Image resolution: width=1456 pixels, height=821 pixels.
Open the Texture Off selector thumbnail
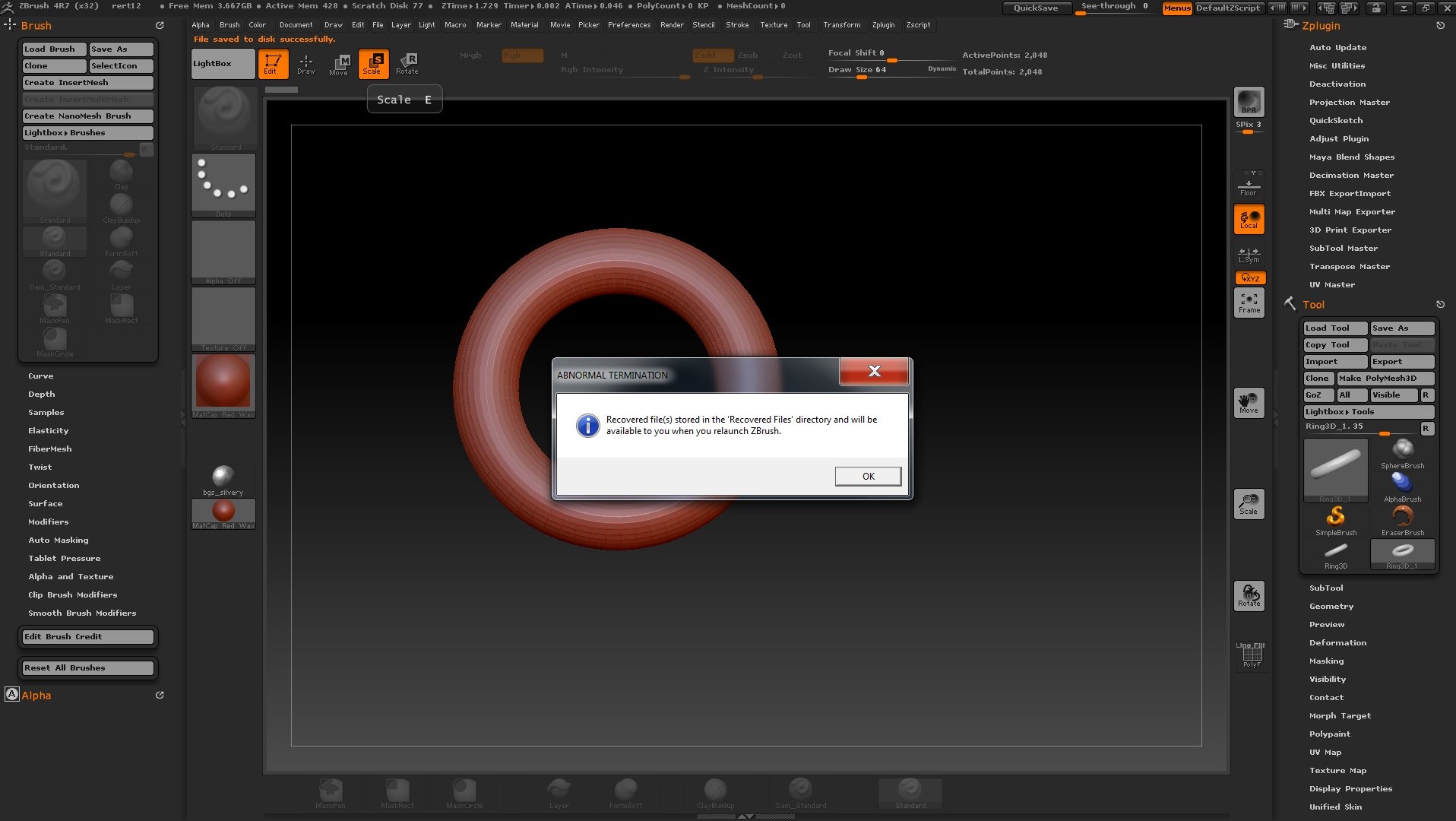coord(223,319)
